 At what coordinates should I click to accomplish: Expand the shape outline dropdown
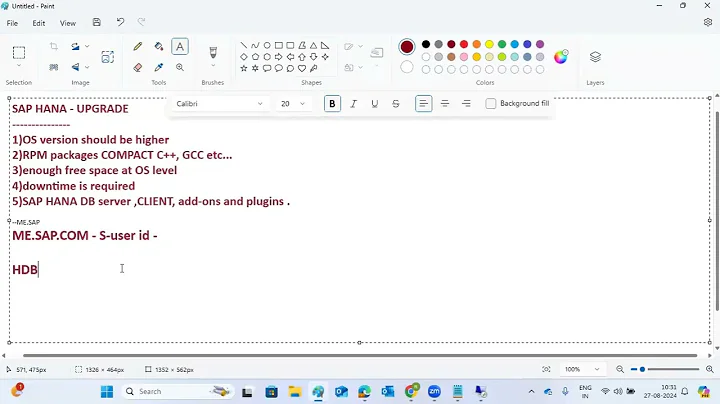360,46
